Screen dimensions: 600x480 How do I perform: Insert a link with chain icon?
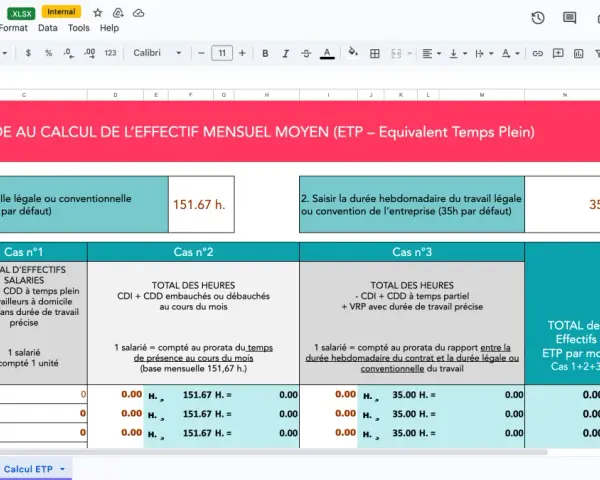pos(538,54)
